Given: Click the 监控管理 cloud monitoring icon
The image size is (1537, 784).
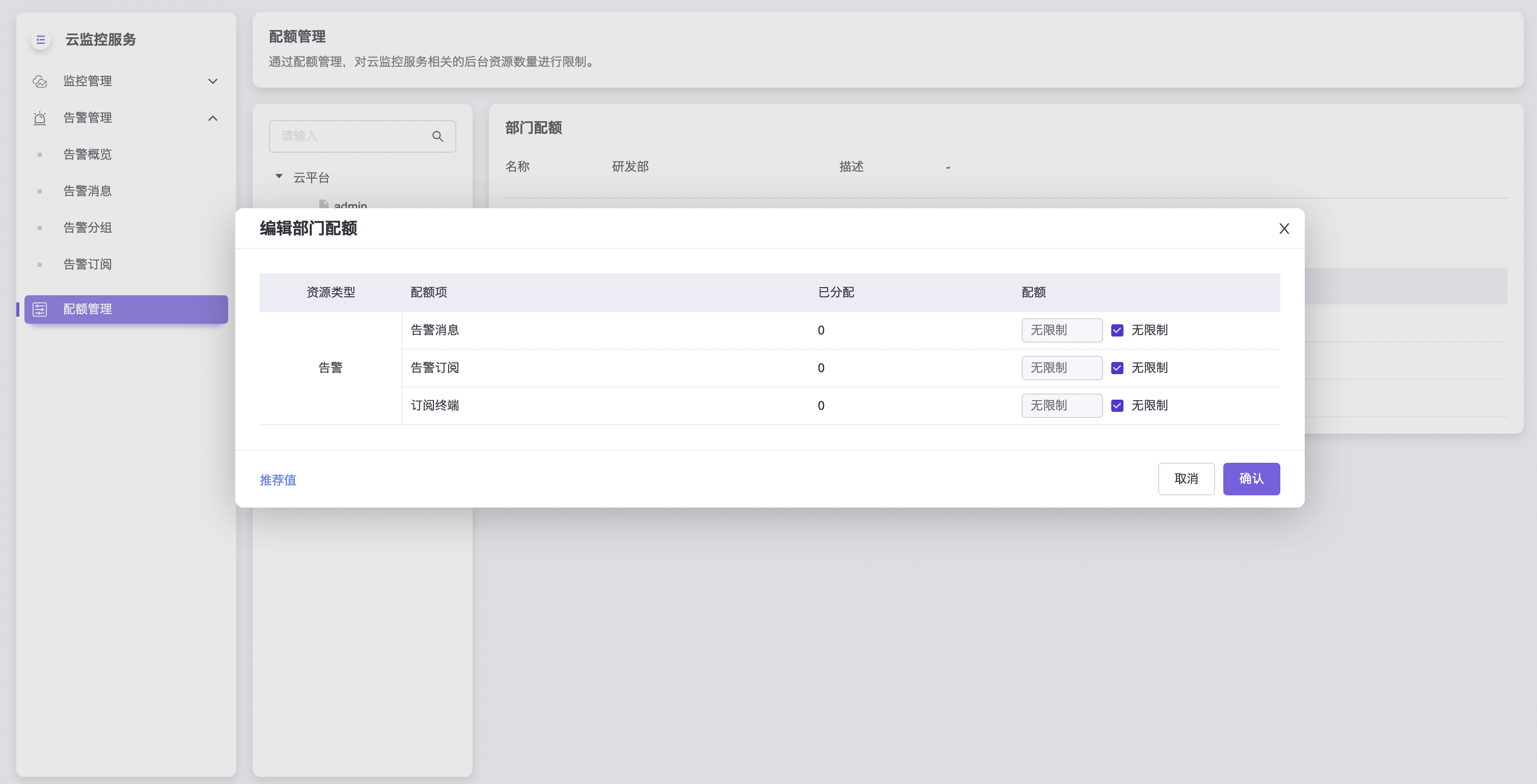Looking at the screenshot, I should 40,81.
